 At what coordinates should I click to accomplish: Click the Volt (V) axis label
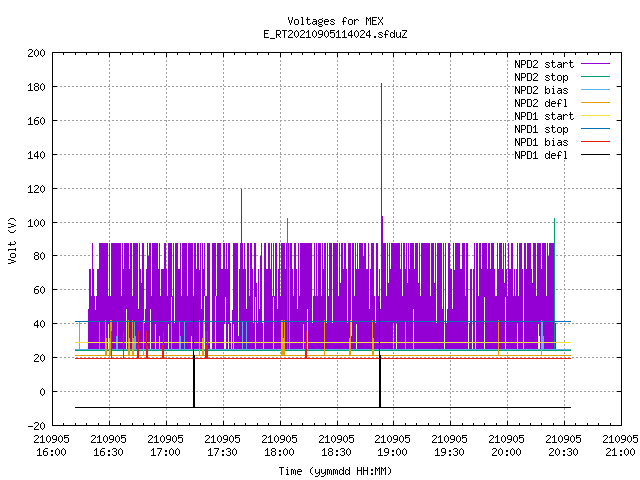click(x=13, y=240)
